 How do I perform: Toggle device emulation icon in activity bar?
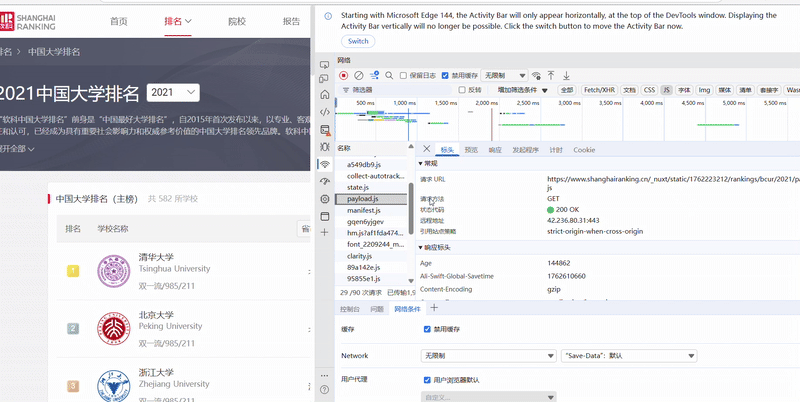point(324,79)
